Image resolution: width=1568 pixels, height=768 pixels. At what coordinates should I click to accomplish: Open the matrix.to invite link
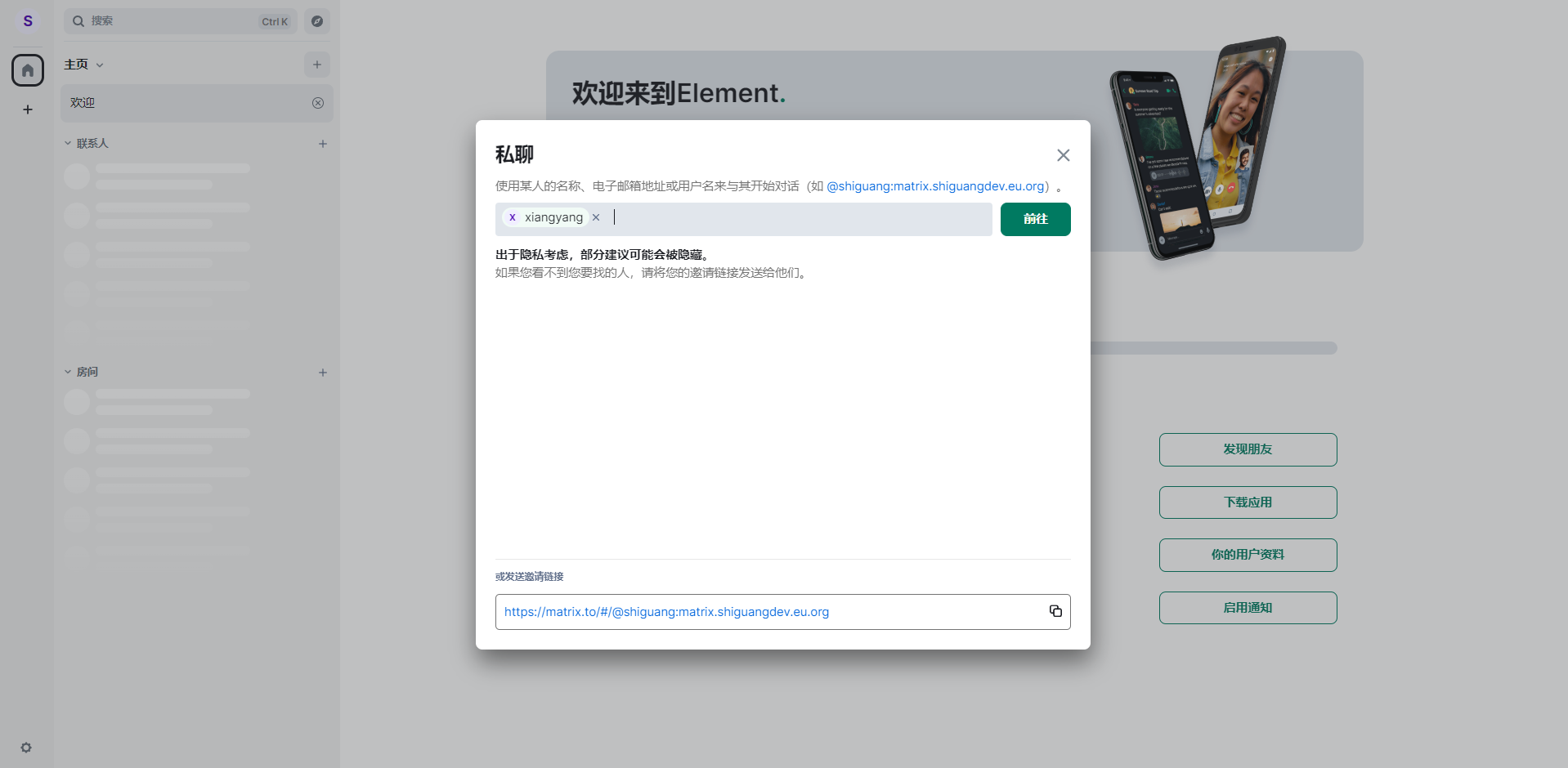coord(666,612)
